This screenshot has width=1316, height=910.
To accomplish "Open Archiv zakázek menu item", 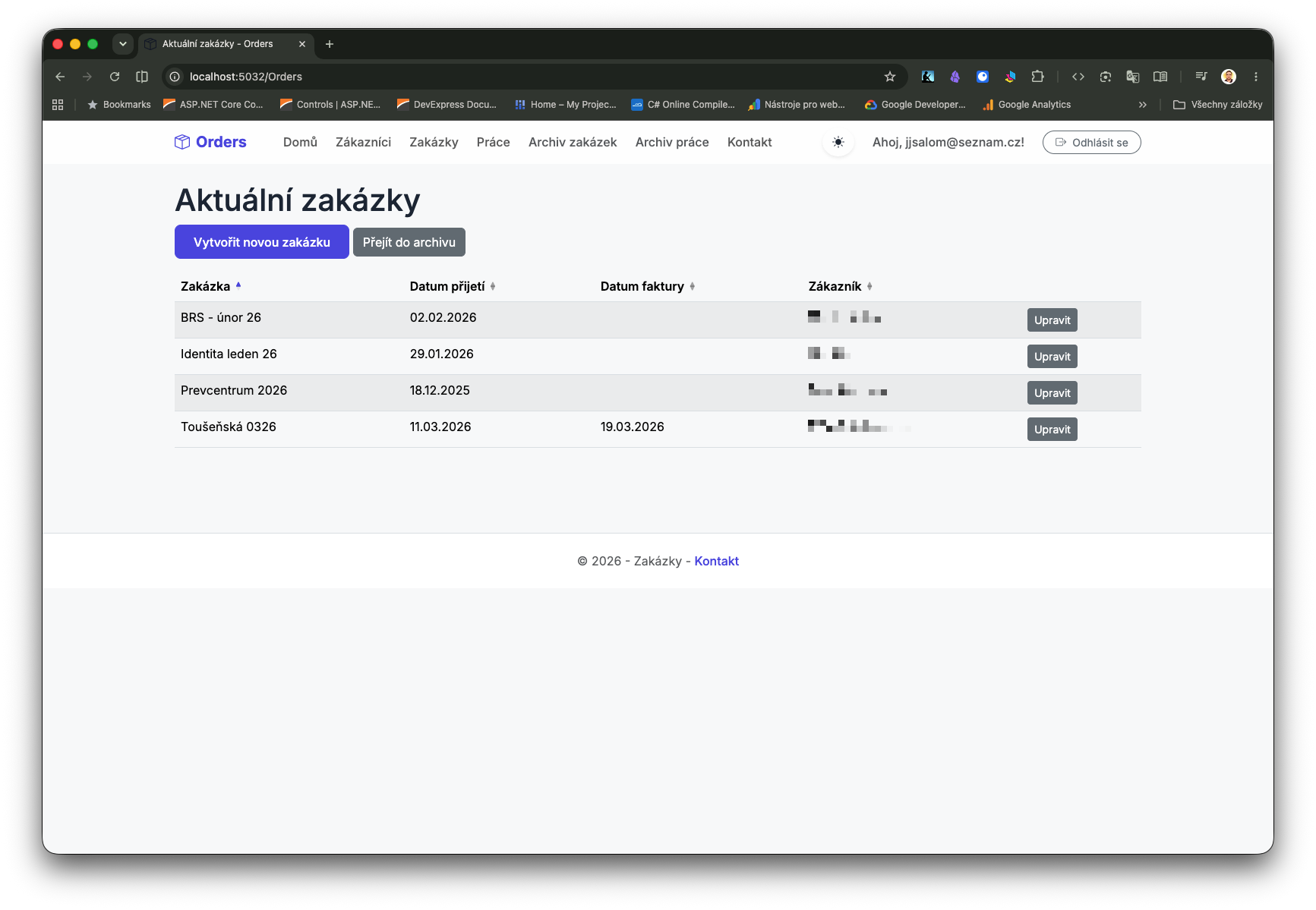I will click(573, 142).
